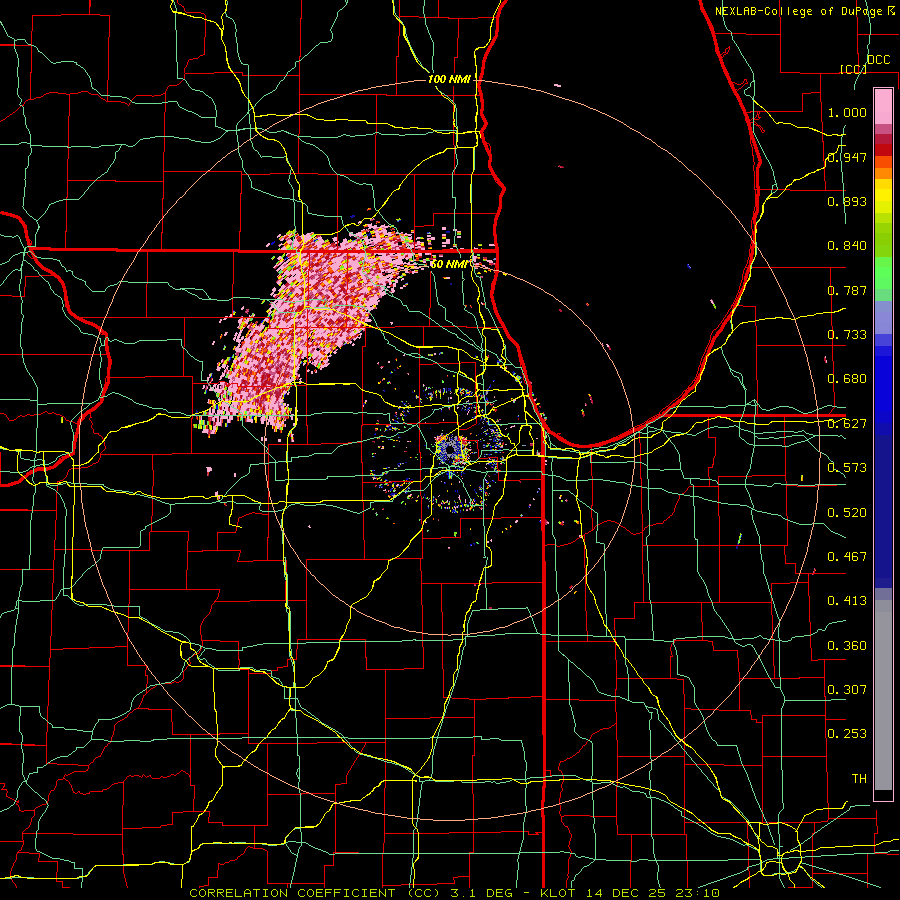
Task: Click the 0.840 legend value
Action: click(847, 246)
